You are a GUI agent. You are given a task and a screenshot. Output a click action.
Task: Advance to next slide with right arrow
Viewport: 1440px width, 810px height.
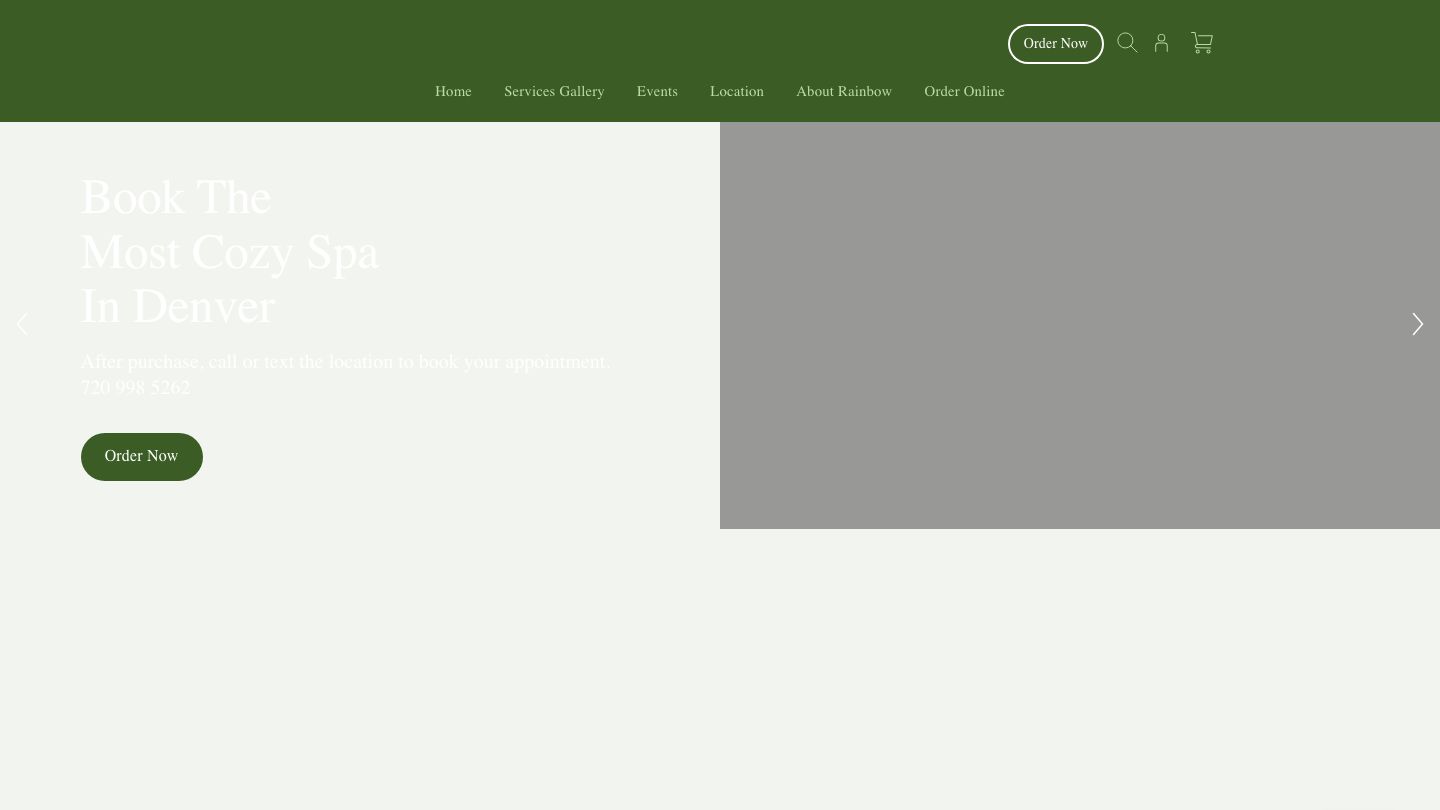tap(1417, 324)
